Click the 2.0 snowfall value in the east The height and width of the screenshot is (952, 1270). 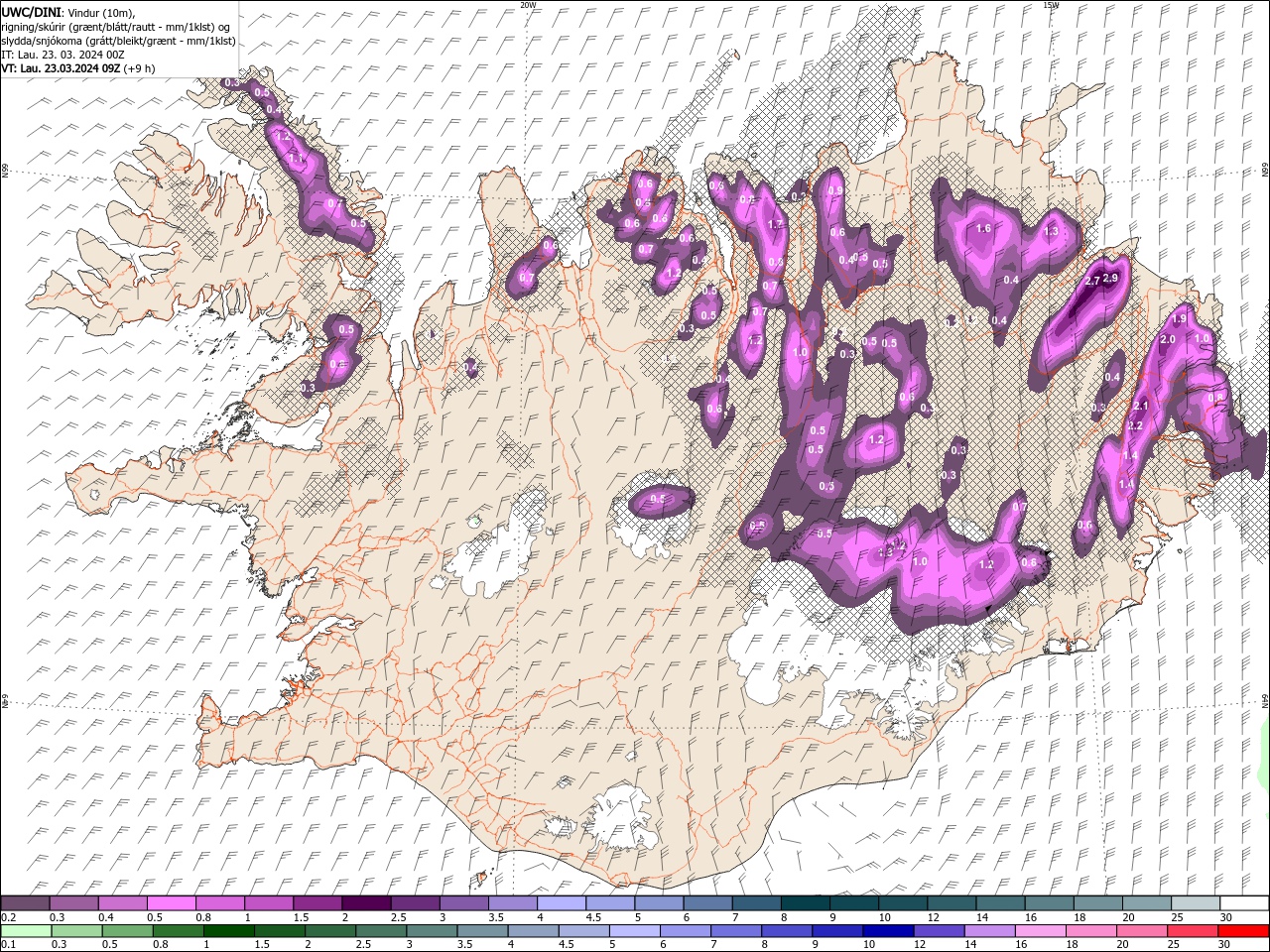tap(1168, 339)
